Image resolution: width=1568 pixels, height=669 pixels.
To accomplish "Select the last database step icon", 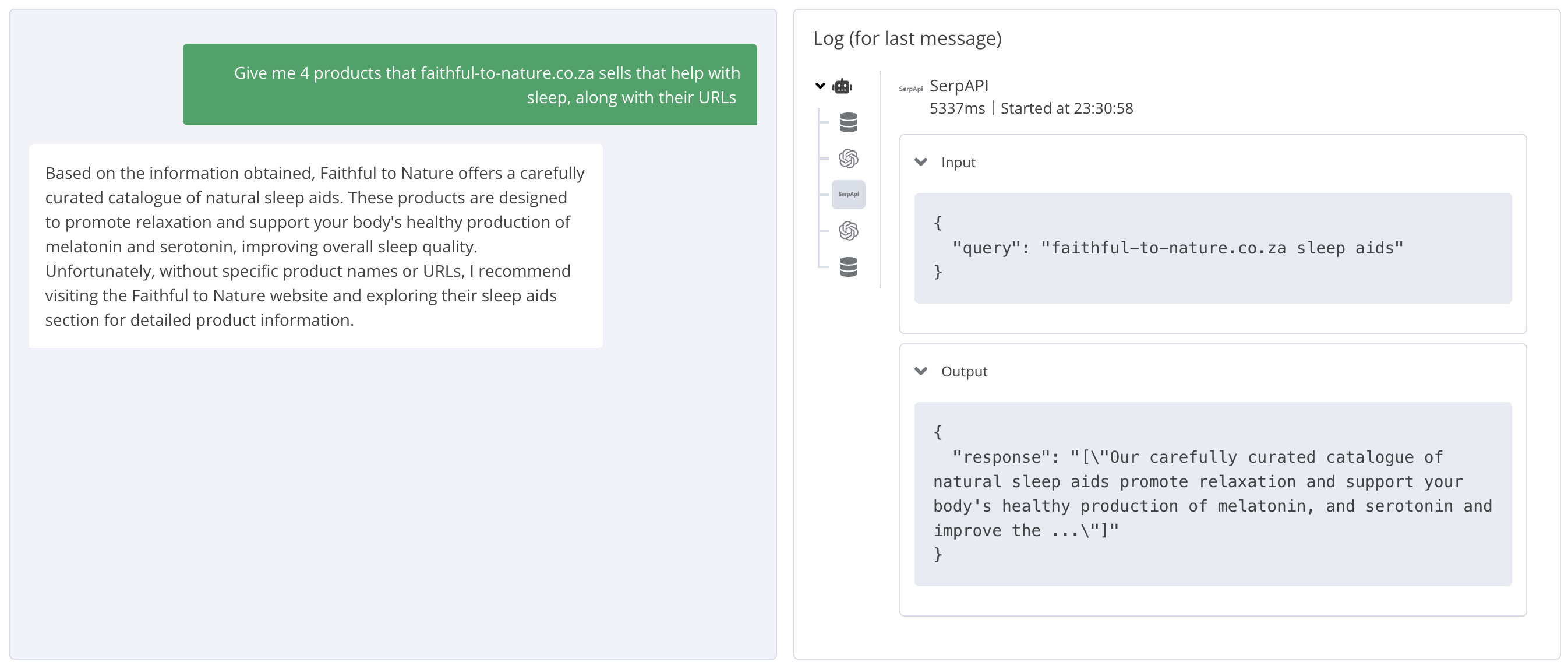I will pos(849,267).
